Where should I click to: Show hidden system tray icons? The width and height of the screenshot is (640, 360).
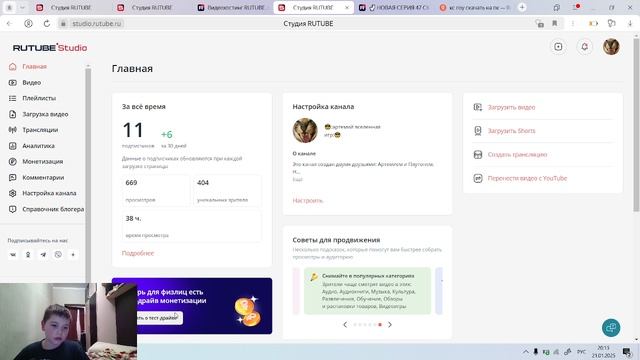526,351
